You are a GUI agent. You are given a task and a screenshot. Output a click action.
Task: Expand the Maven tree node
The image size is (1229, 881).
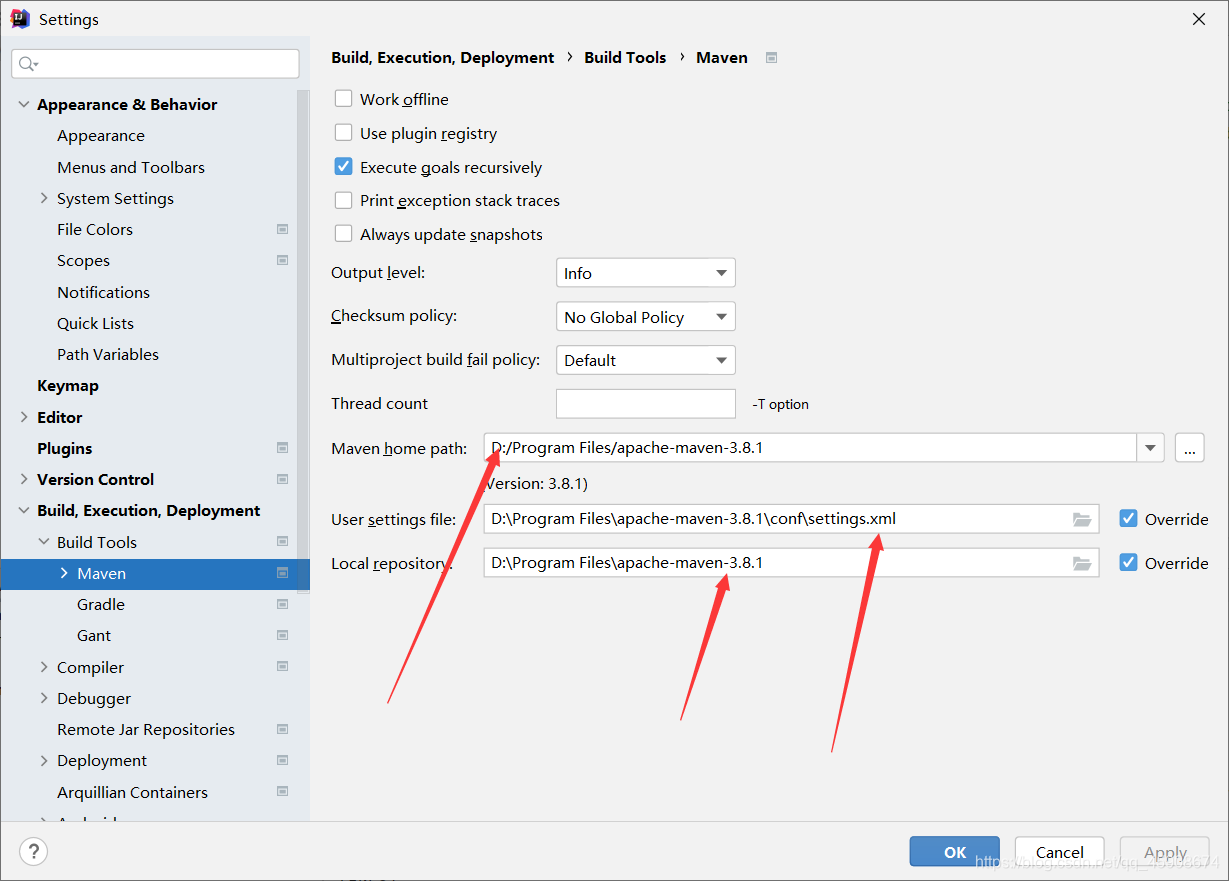[x=64, y=573]
